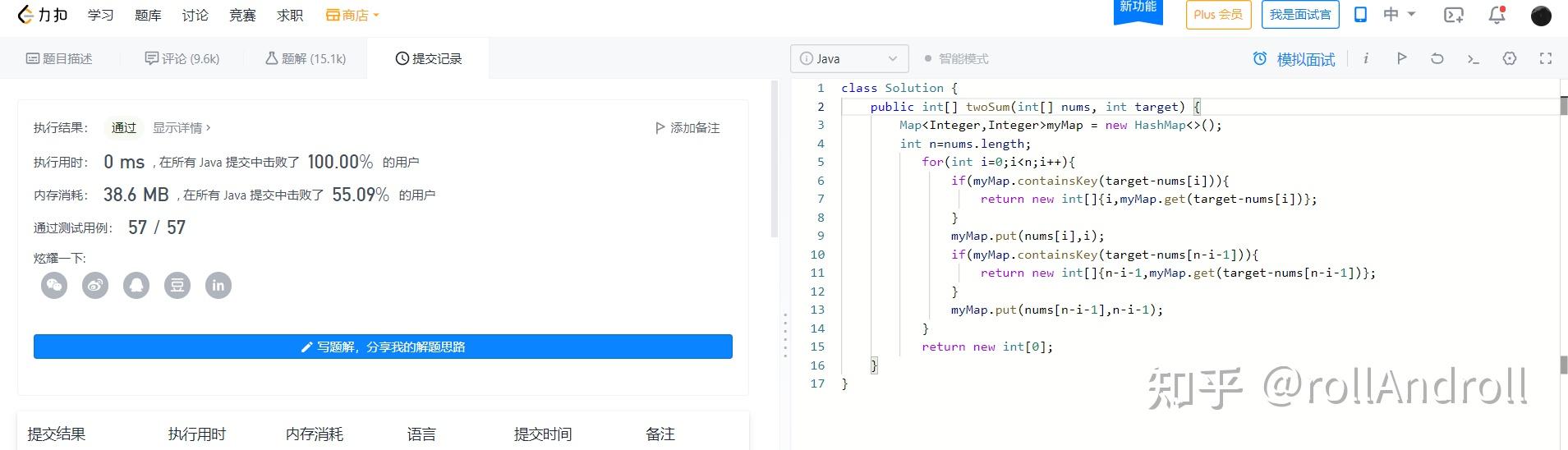Click the Plus 会员 button
Screen dimensions: 1568x450
click(1218, 15)
